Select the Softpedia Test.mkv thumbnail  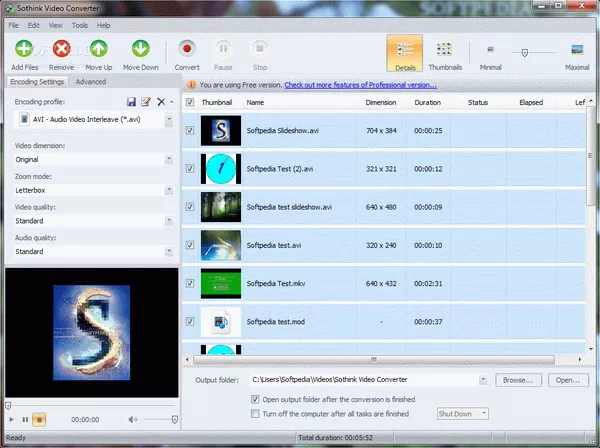point(221,283)
